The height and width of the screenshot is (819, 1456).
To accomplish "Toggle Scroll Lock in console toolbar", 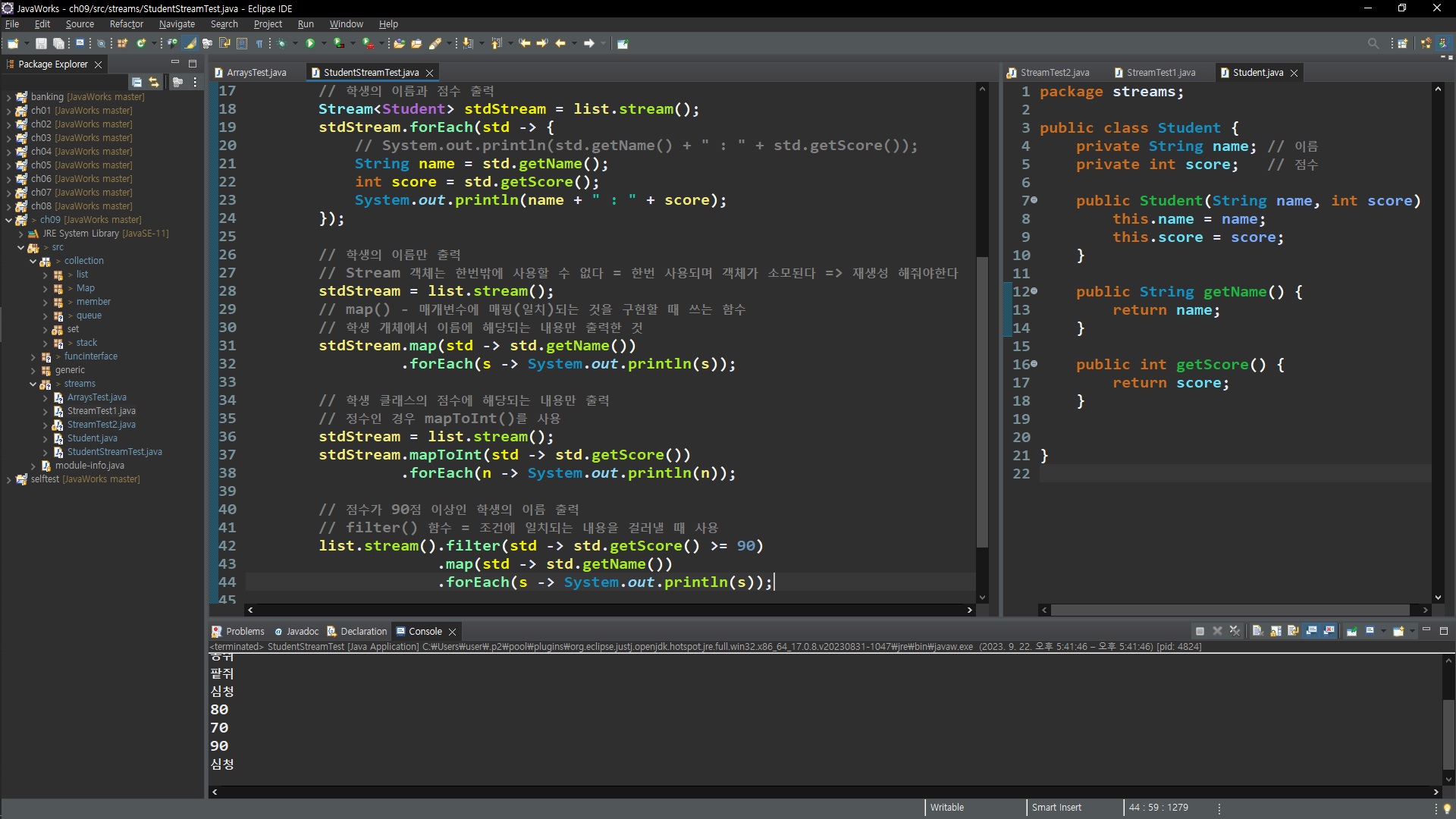I will (x=1276, y=631).
